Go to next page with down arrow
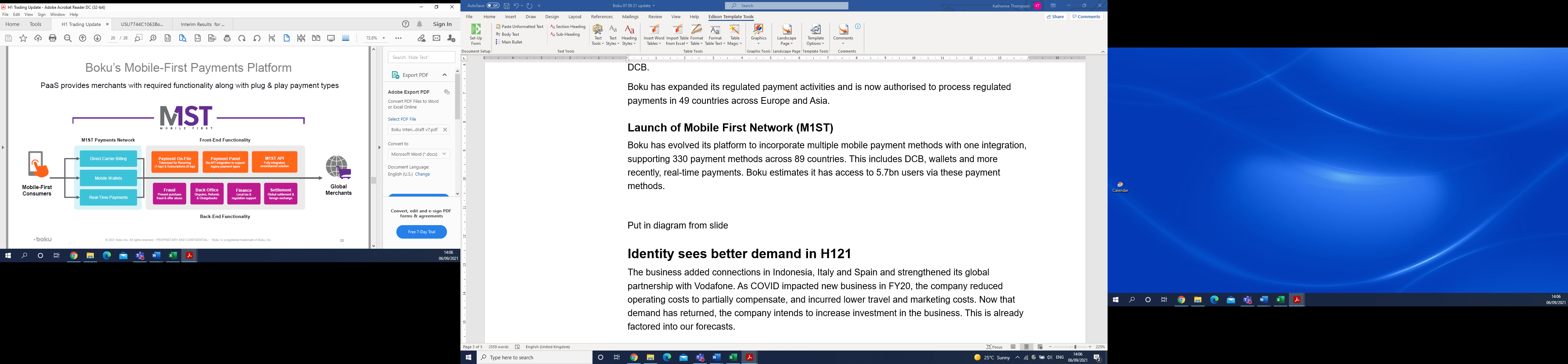 click(97, 38)
